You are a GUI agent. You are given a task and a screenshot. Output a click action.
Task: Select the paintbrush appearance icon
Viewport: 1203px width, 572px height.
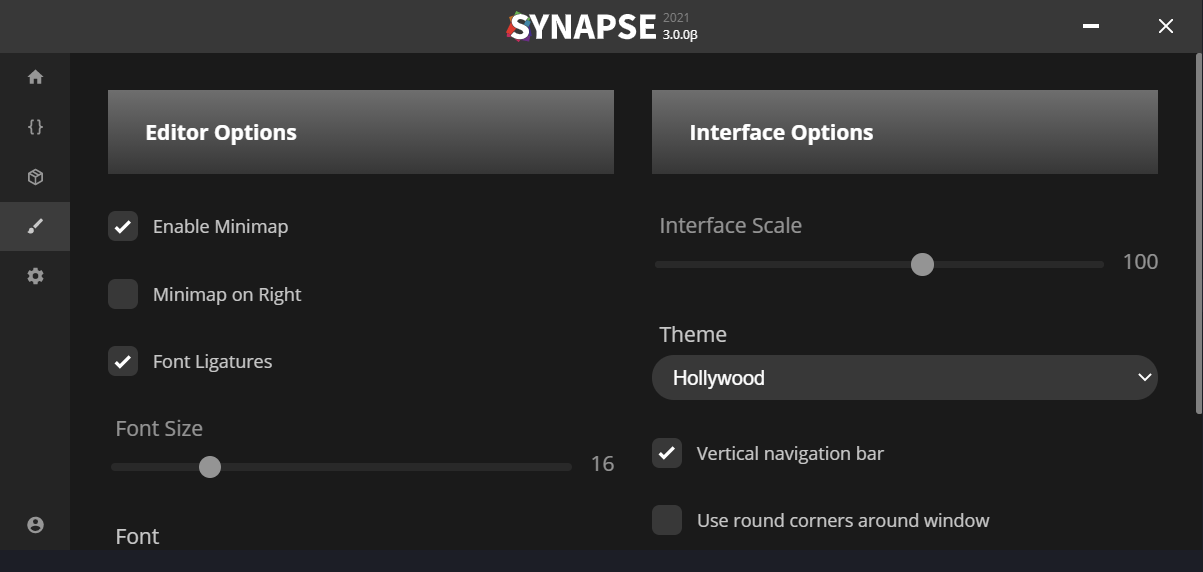pyautogui.click(x=35, y=227)
